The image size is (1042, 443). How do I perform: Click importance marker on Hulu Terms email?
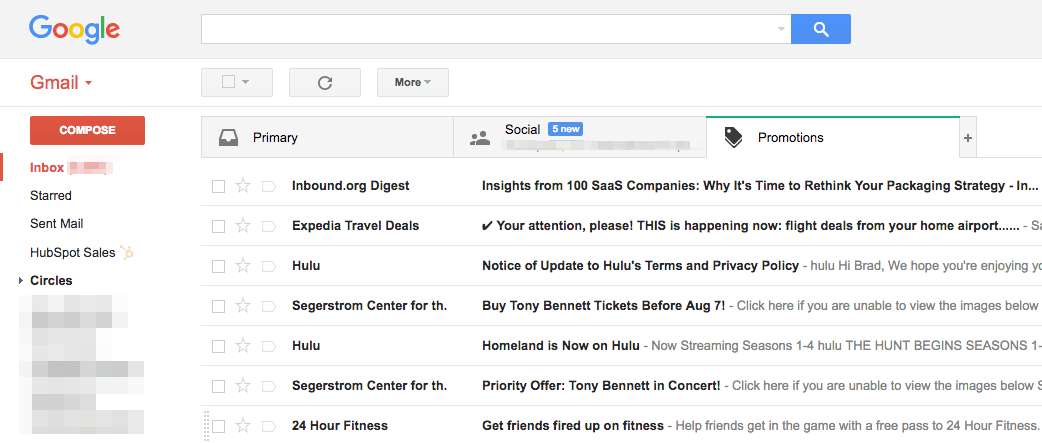[268, 266]
